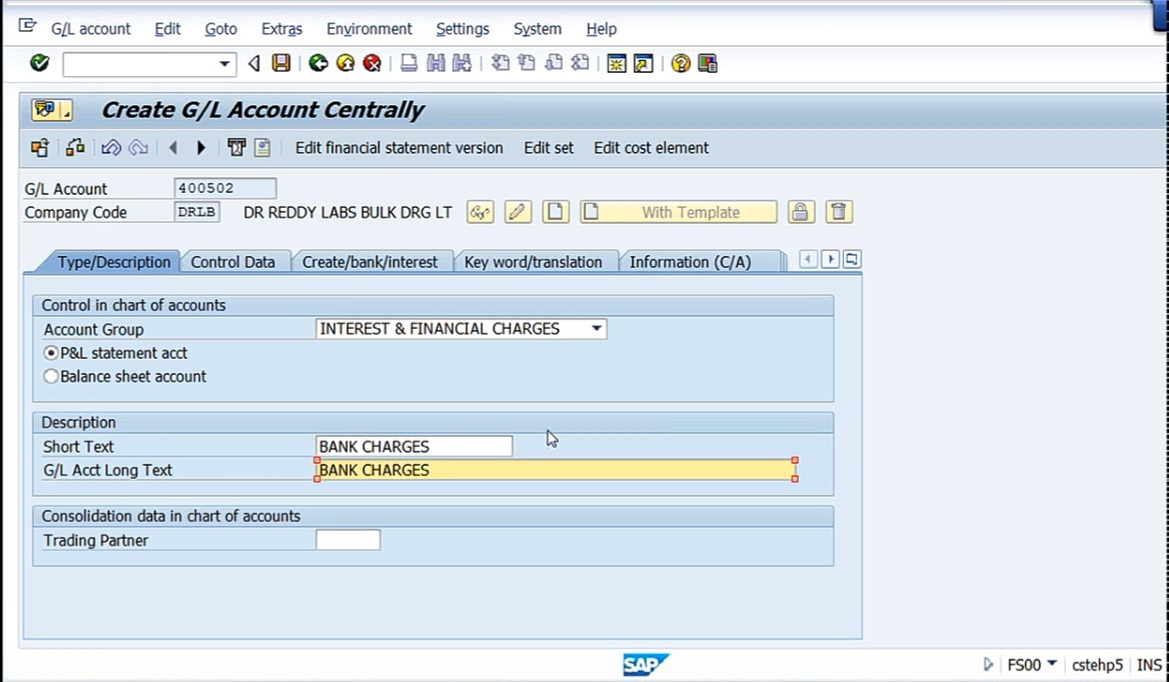Screen dimensions: 1169x682
Task: Go to Next Page icon
Action: coord(554,63)
